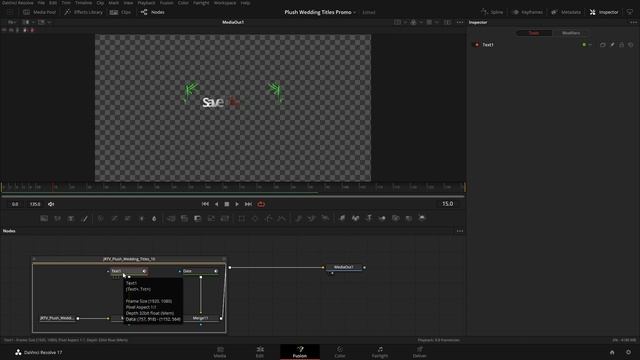Go to the Color page
Screen dimensions: 640x360
(340, 352)
